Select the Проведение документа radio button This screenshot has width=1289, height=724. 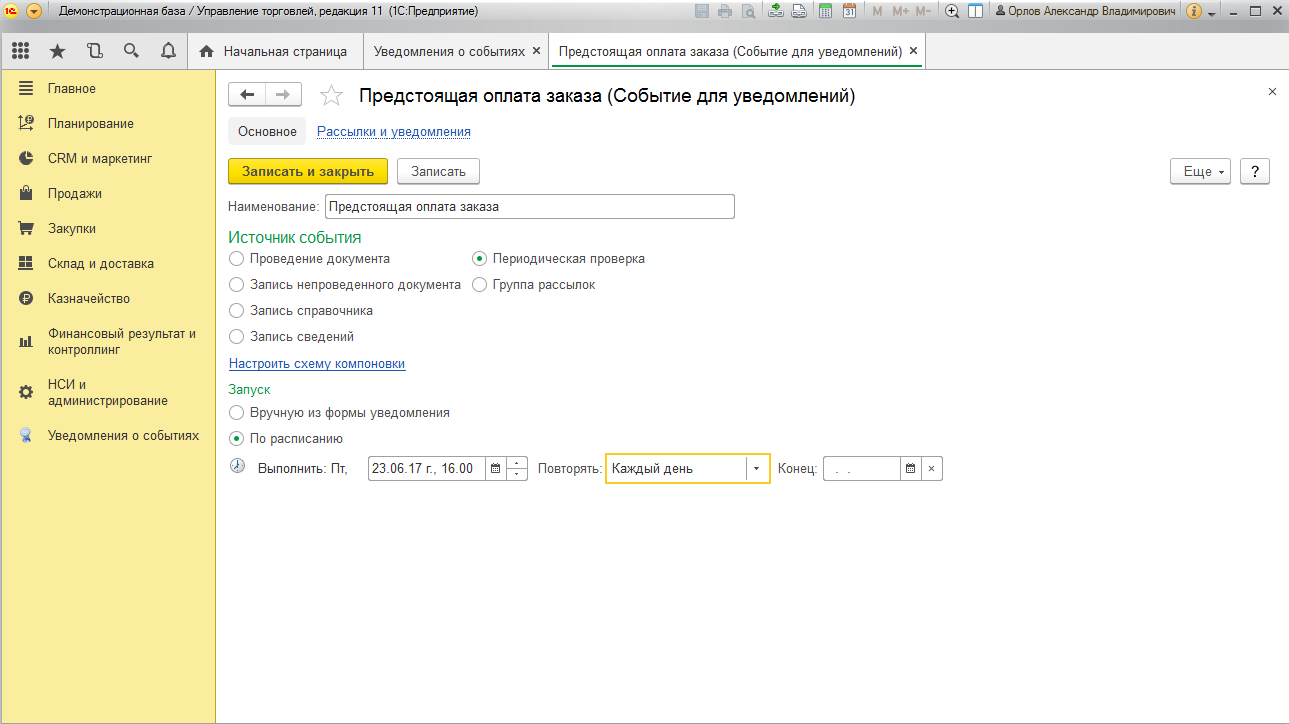[237, 259]
